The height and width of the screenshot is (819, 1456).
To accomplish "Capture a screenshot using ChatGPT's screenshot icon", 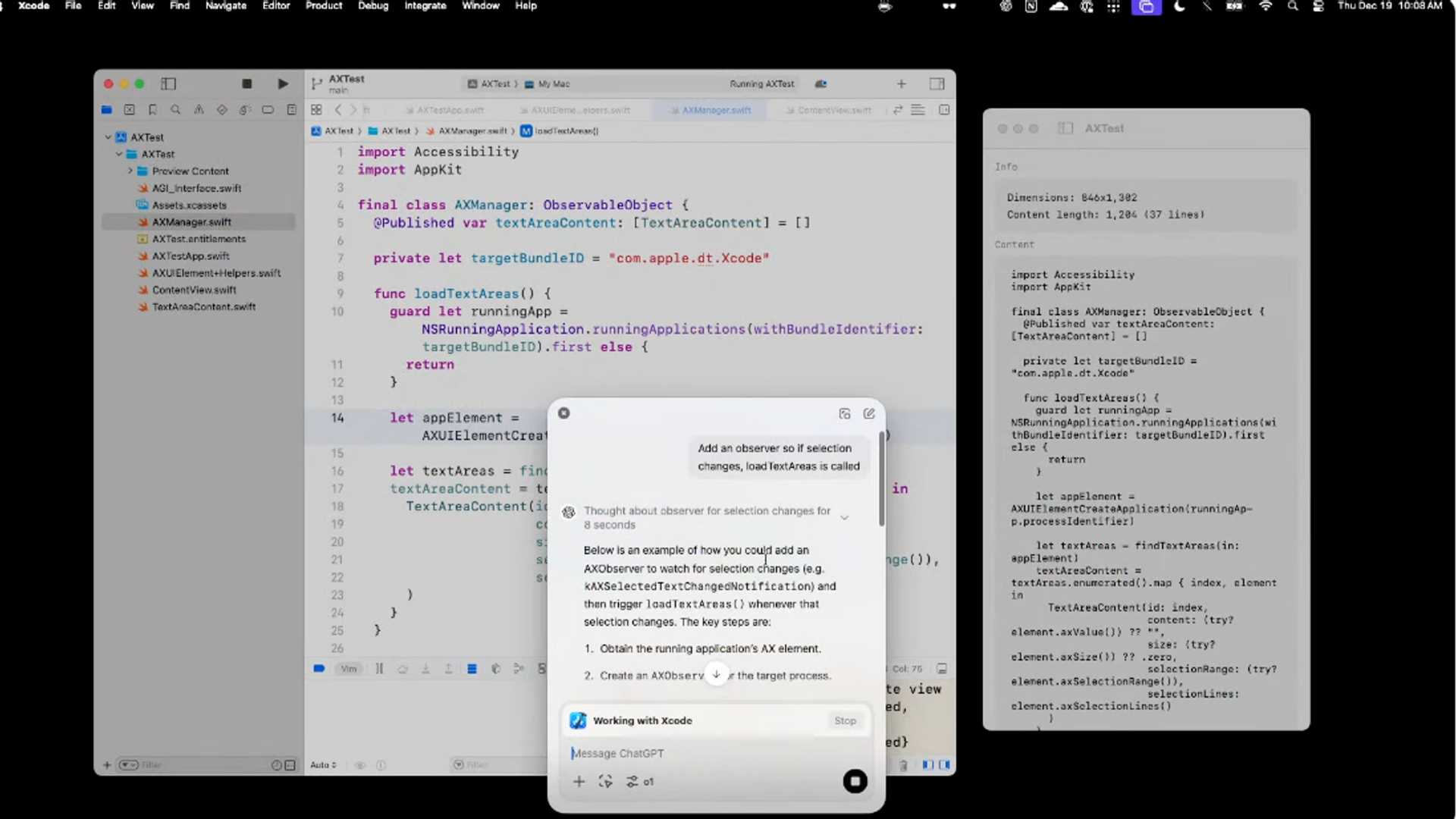I will 845,413.
